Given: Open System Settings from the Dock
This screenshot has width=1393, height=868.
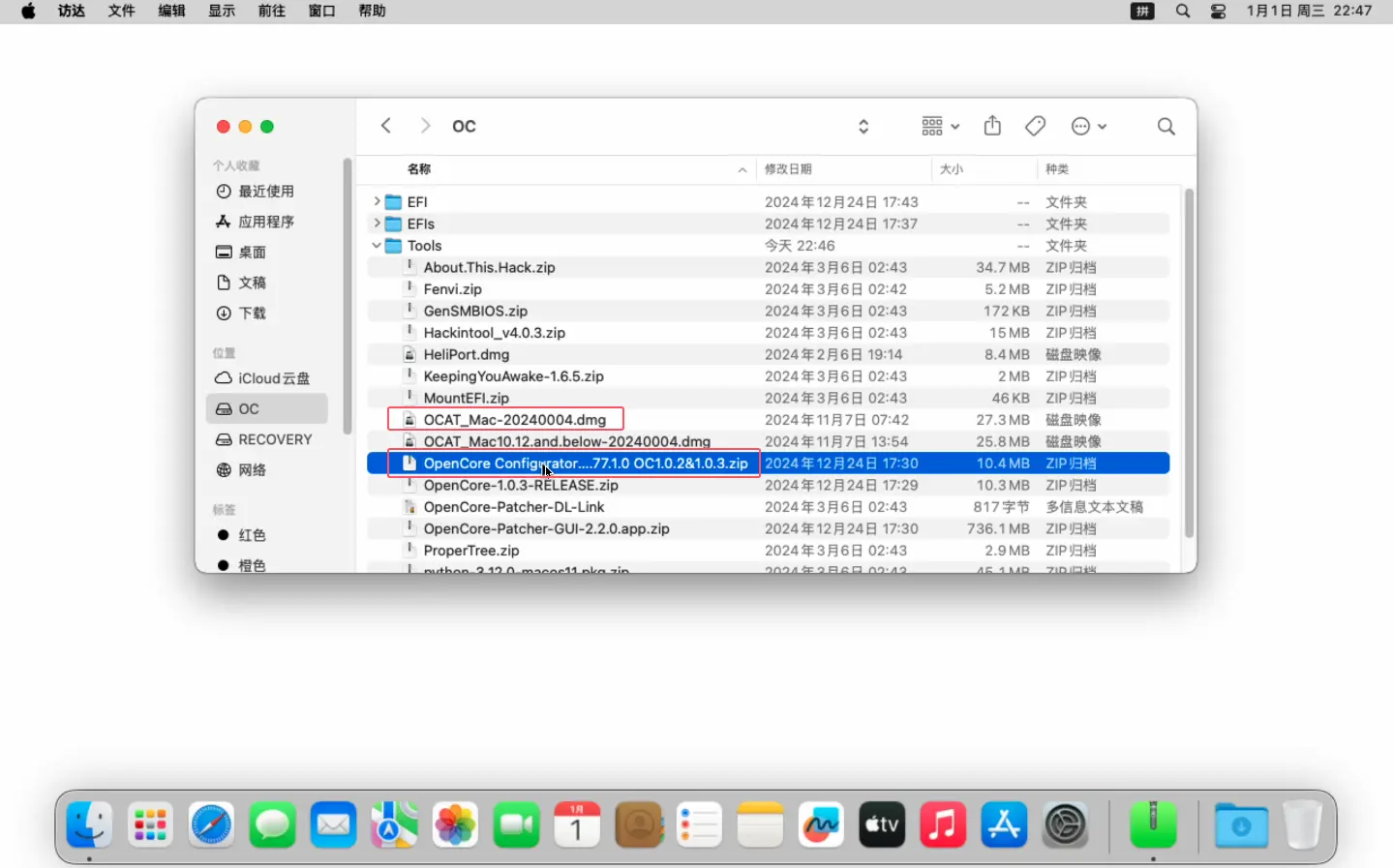Looking at the screenshot, I should tap(1066, 825).
